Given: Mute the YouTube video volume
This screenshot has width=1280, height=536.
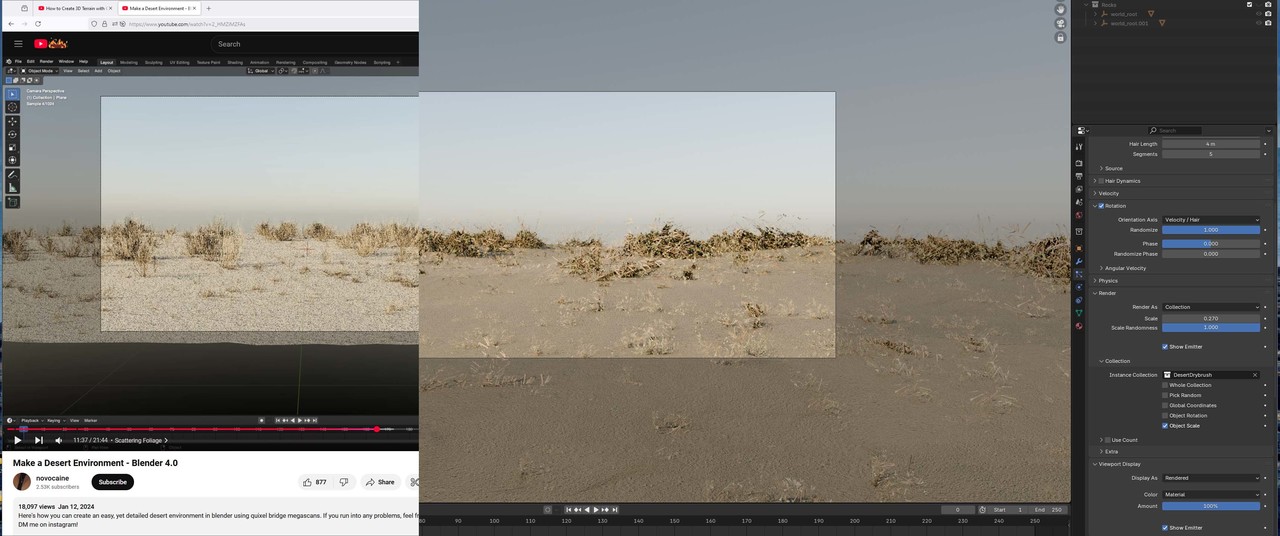Looking at the screenshot, I should (58, 440).
